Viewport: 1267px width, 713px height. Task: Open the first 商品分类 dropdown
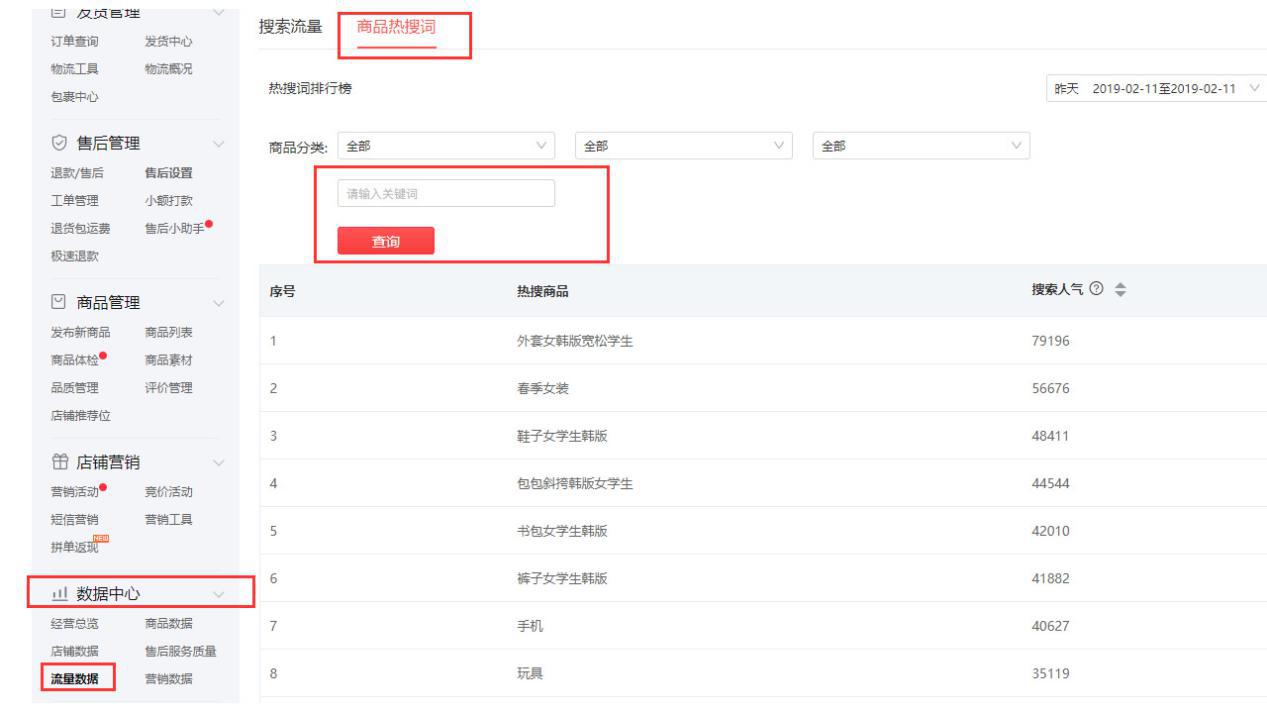[446, 146]
